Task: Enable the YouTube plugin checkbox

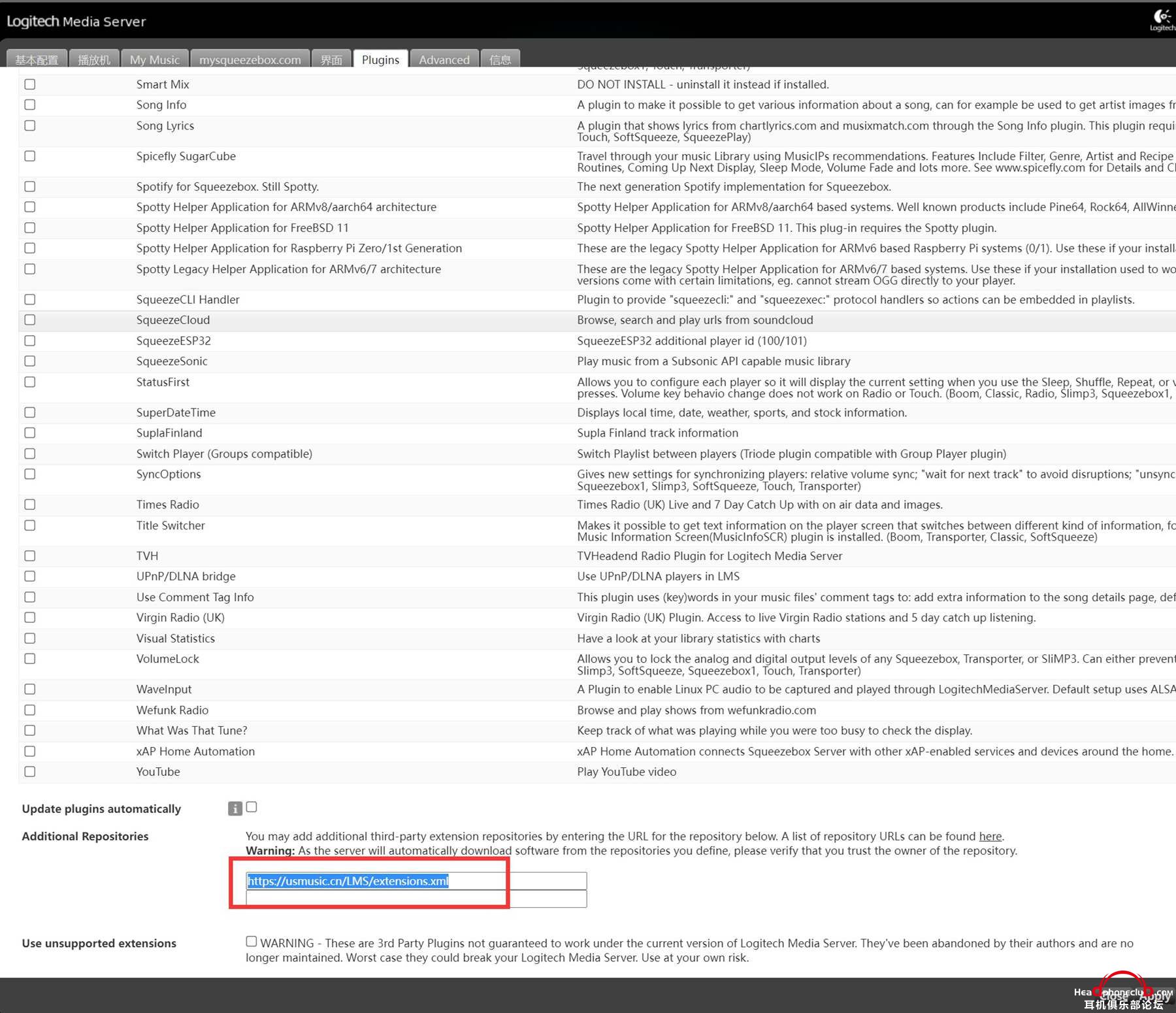Action: click(30, 772)
